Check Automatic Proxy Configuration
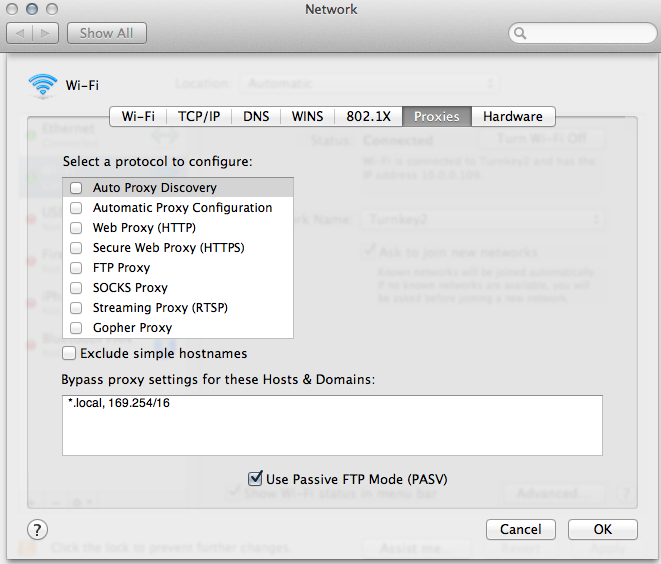Viewport: 661px width, 564px height. pyautogui.click(x=76, y=208)
